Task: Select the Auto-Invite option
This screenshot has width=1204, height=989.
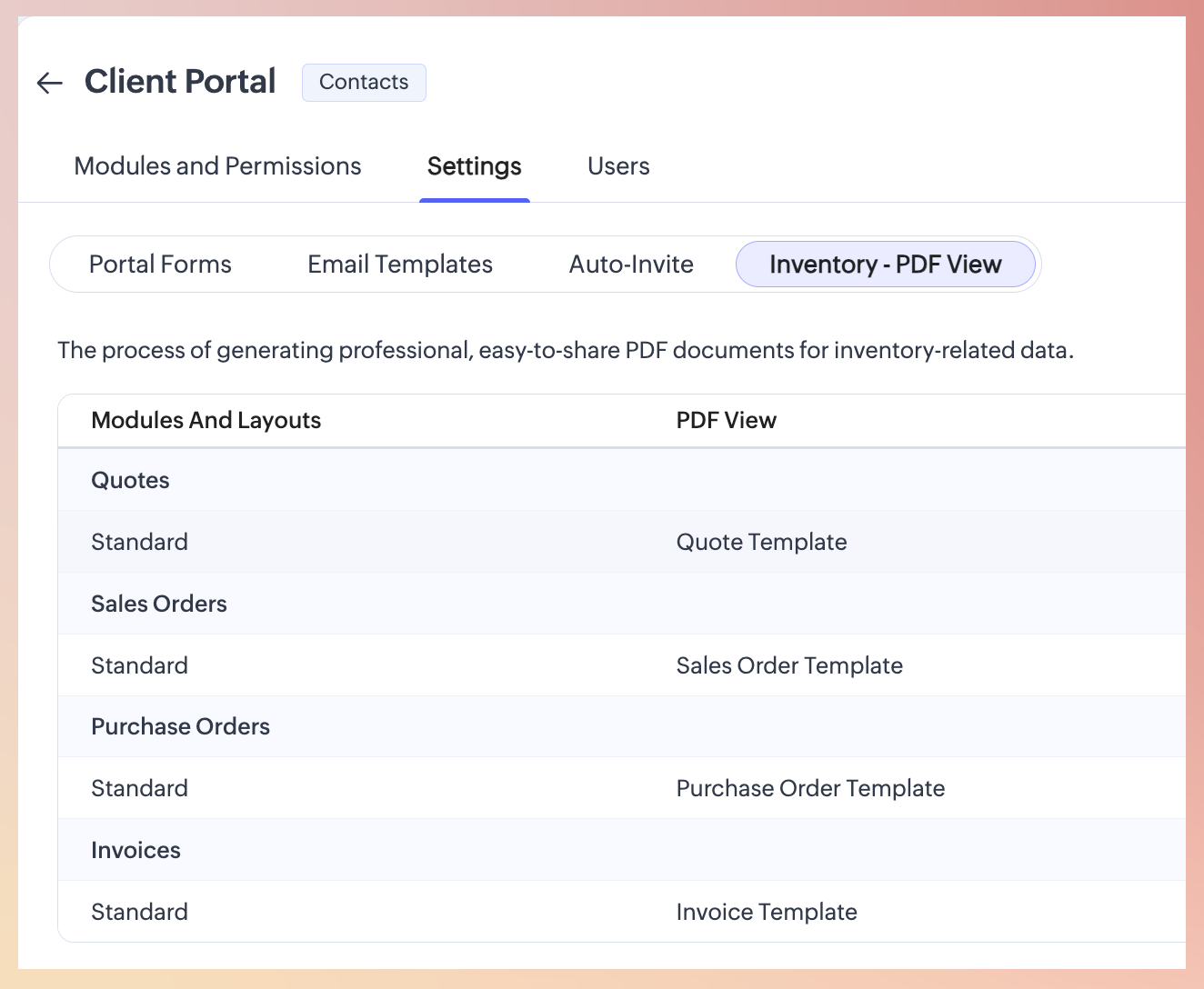Action: click(x=631, y=265)
